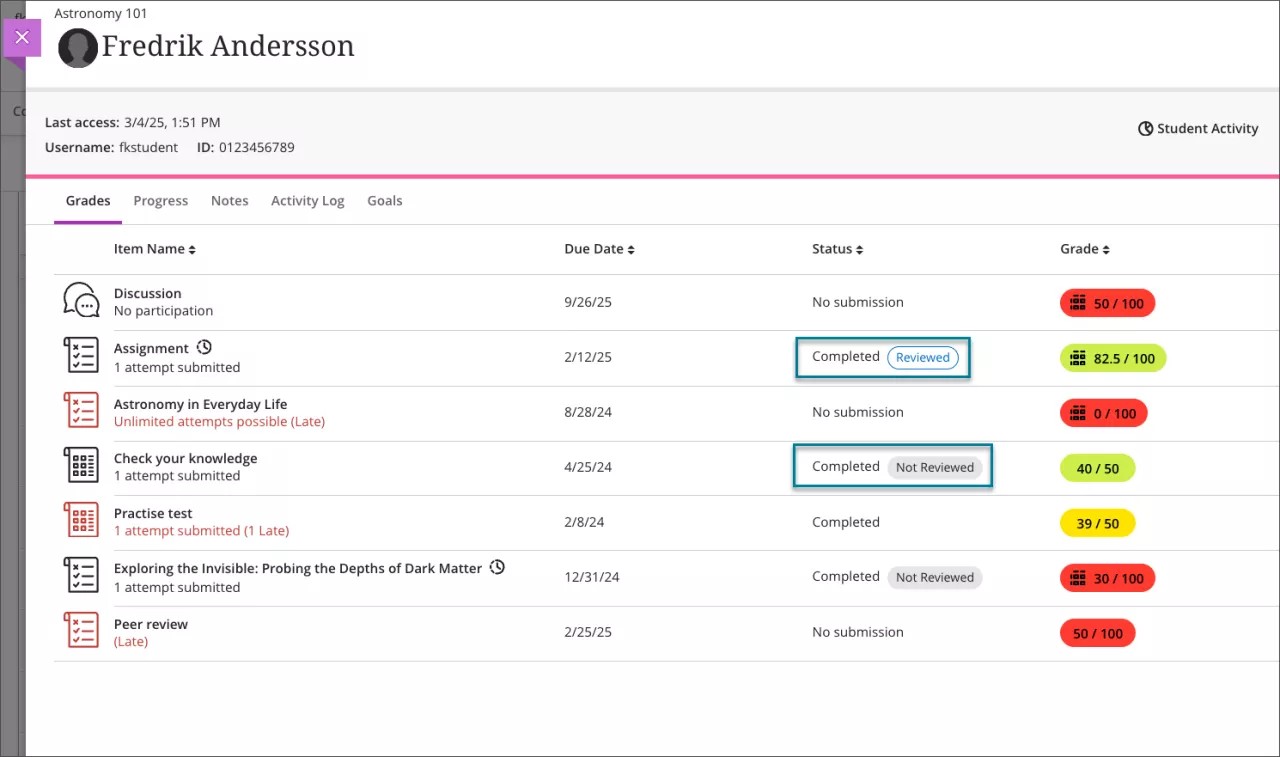Viewport: 1280px width, 757px height.
Task: Click the Check your knowledge test icon
Action: click(81, 465)
